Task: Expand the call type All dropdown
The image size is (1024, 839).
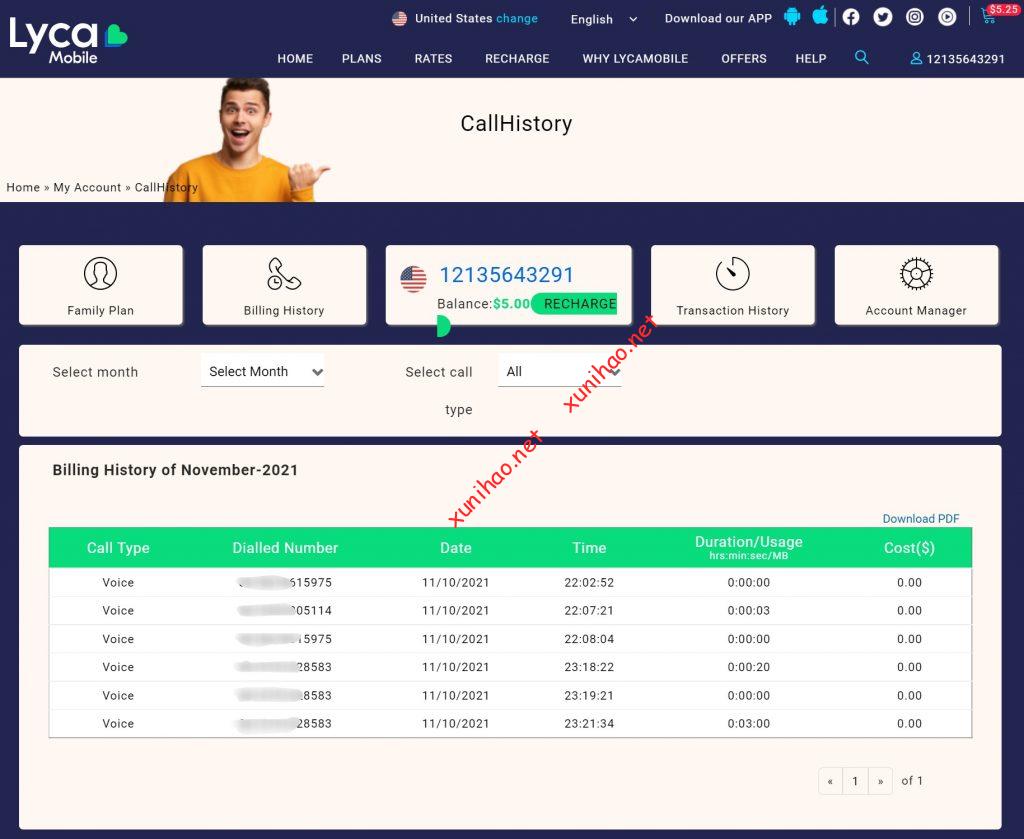Action: point(559,372)
